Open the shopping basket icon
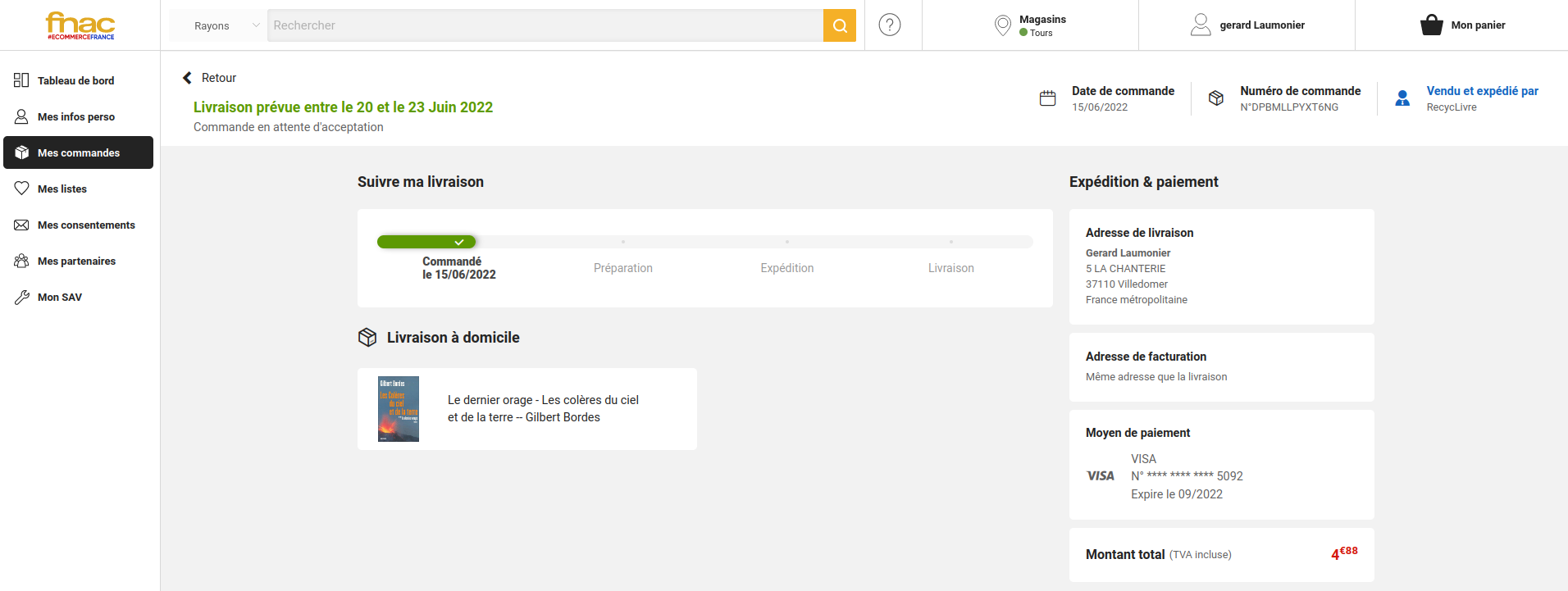Viewport: 1568px width, 591px height. pyautogui.click(x=1431, y=25)
